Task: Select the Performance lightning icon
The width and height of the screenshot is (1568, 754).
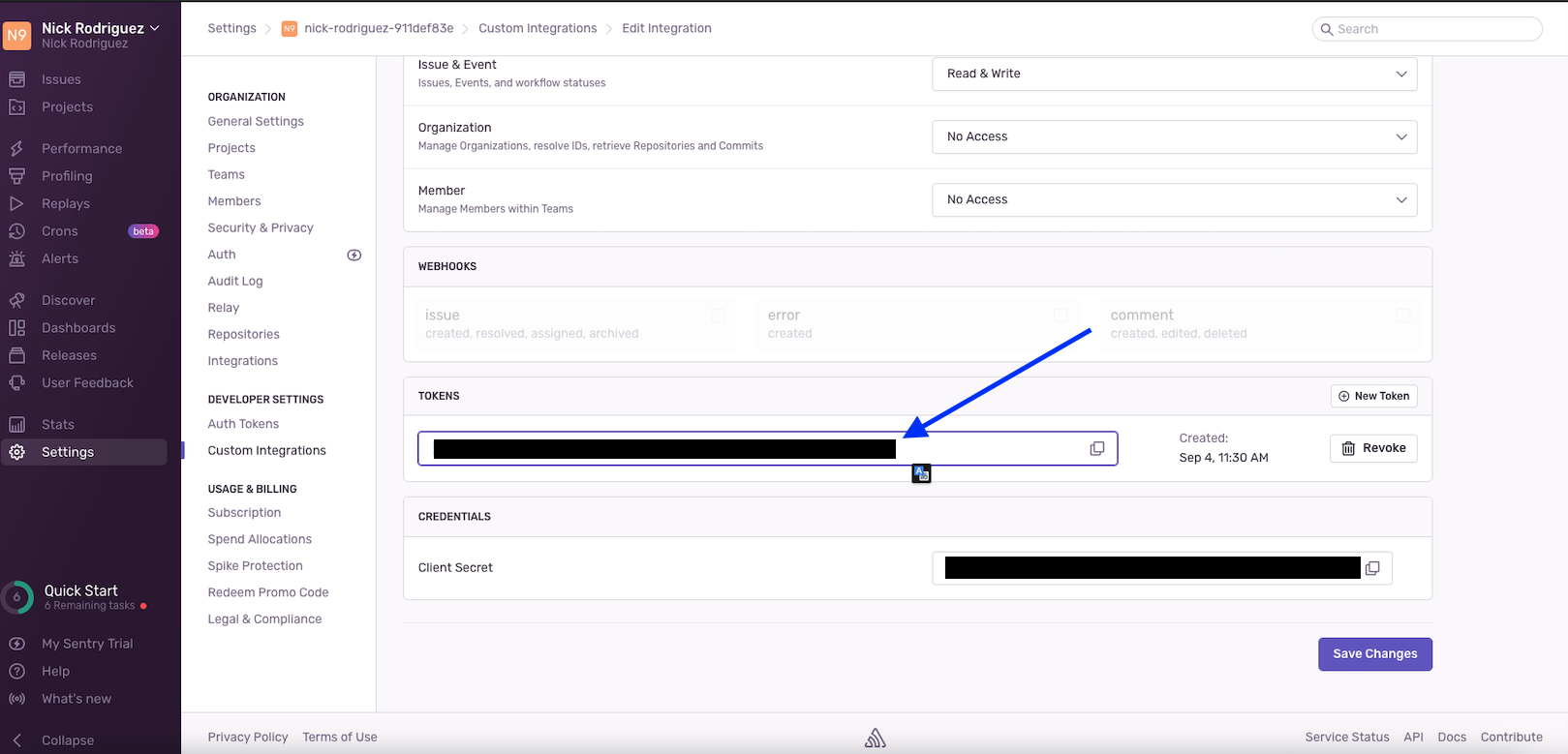Action: (x=16, y=149)
